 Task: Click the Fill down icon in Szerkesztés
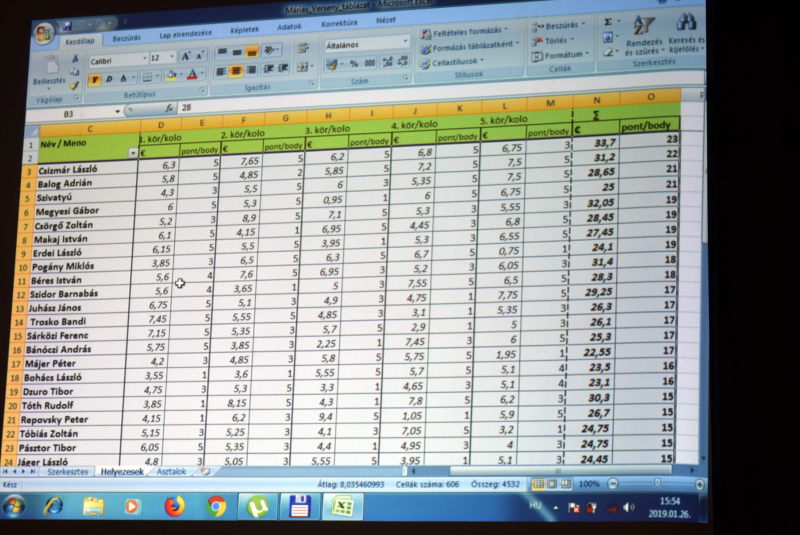tap(608, 37)
